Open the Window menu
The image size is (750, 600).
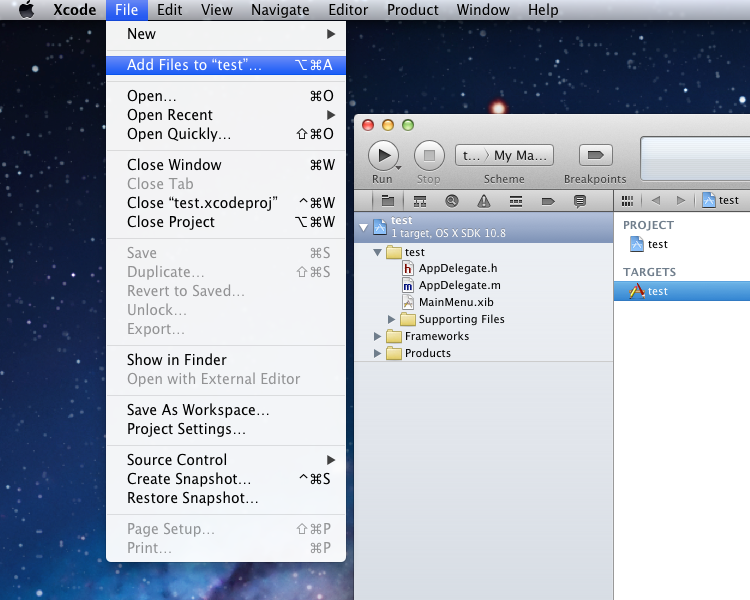pos(483,10)
